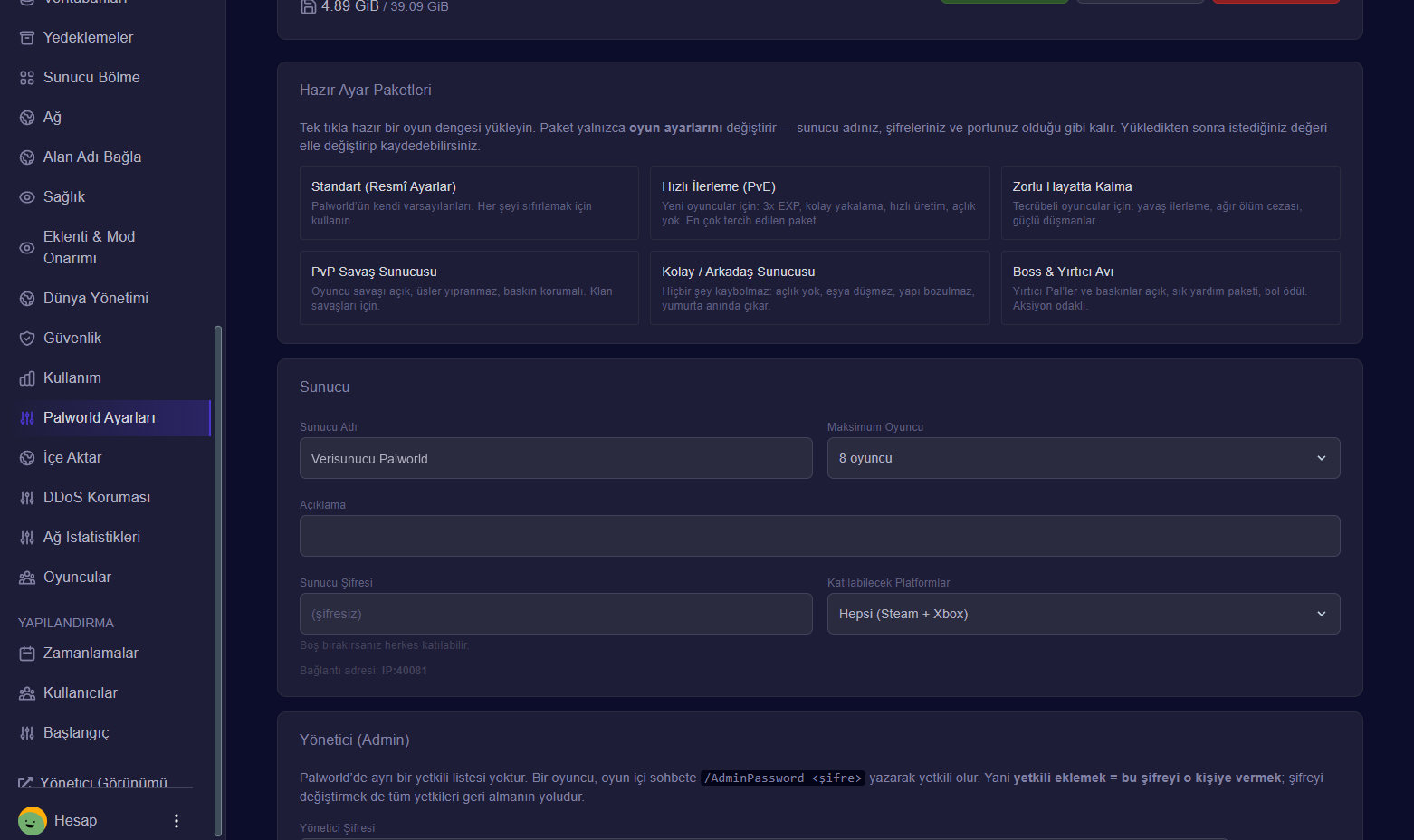Click the DDoS Koruması sliders icon
This screenshot has width=1414, height=840.
click(x=27, y=498)
